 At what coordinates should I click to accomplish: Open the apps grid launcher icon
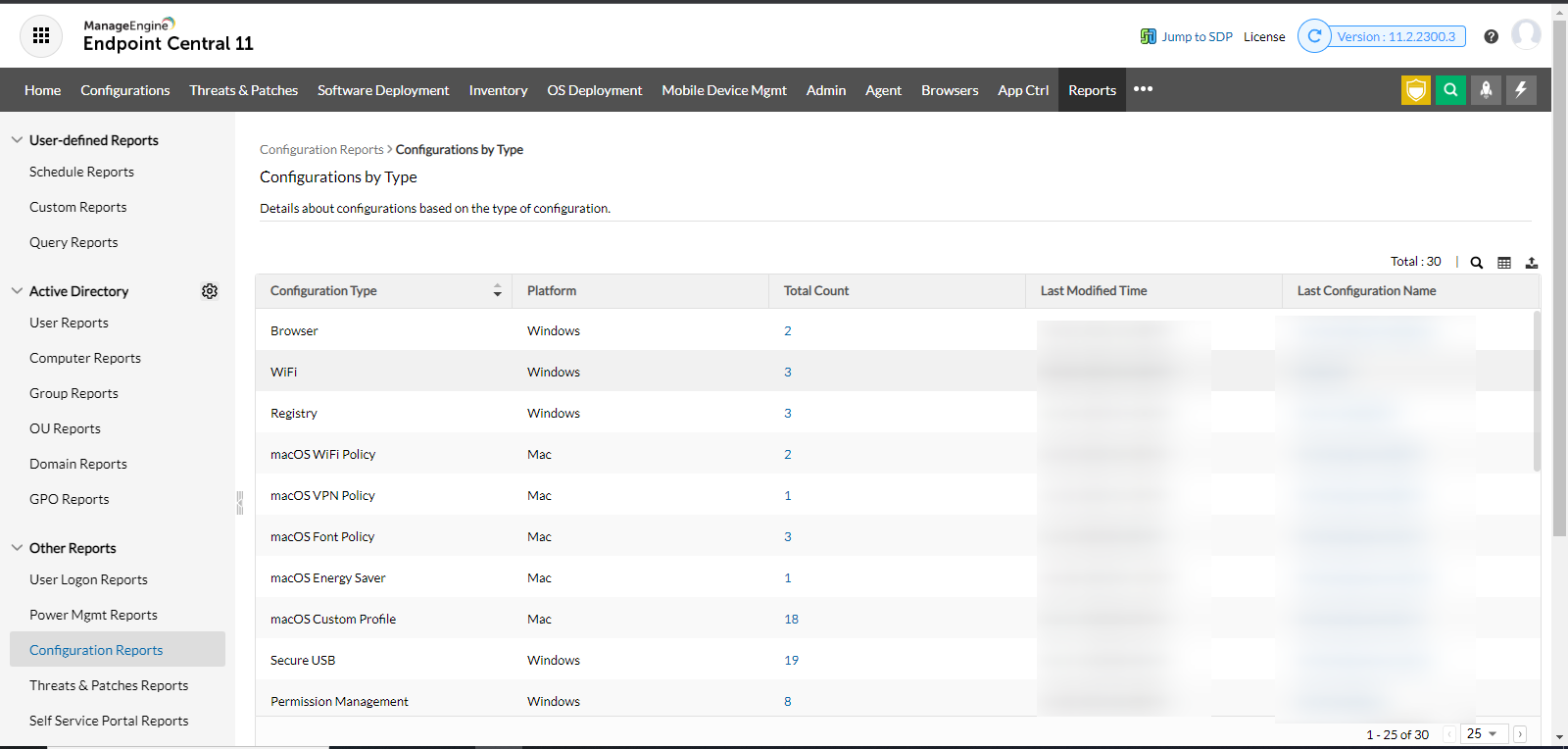click(x=41, y=36)
